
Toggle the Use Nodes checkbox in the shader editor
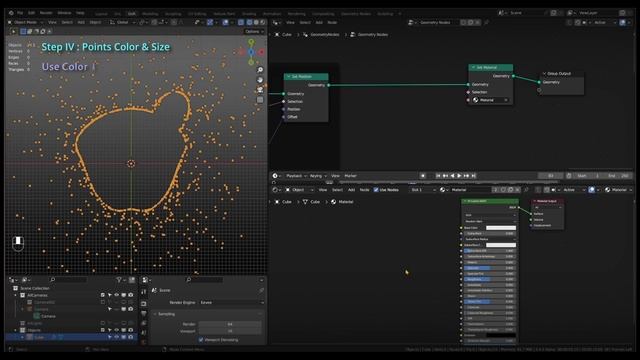[376, 190]
